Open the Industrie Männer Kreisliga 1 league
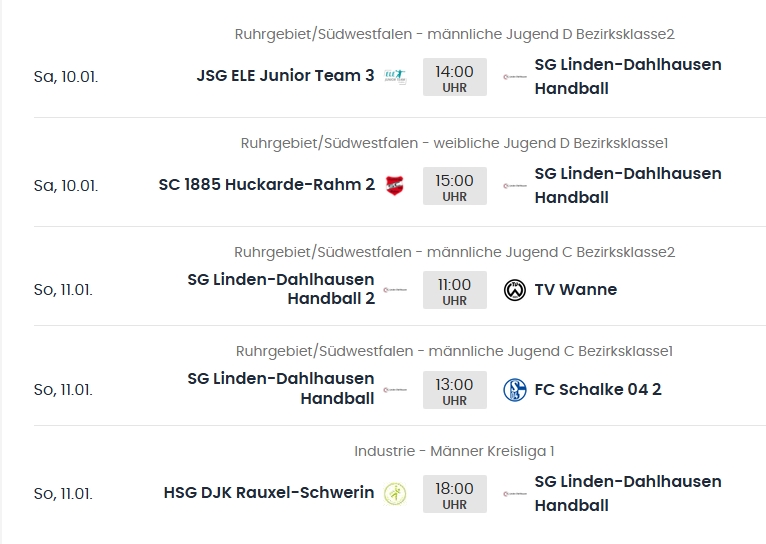The image size is (766, 544). (454, 451)
